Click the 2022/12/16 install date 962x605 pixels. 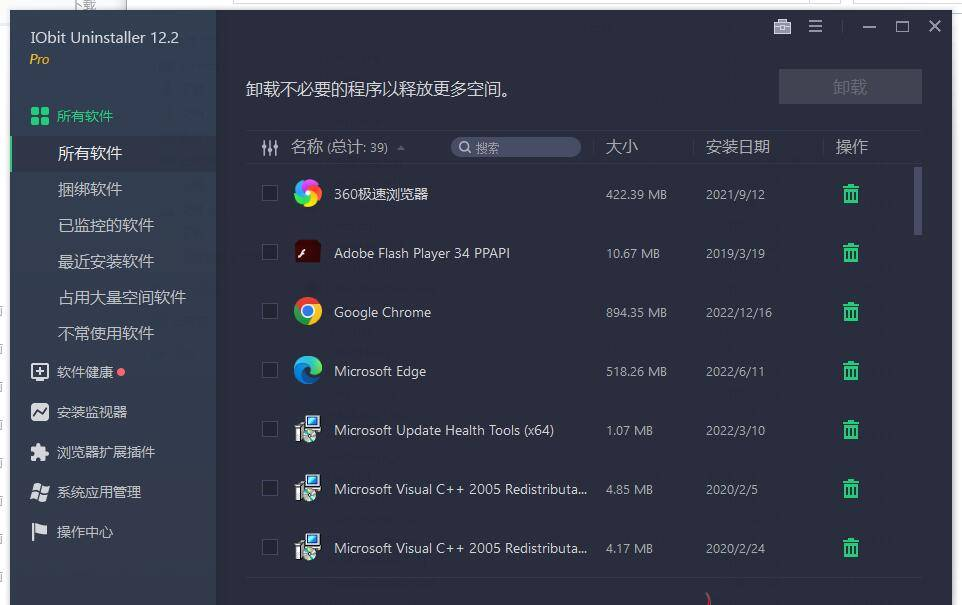point(739,312)
